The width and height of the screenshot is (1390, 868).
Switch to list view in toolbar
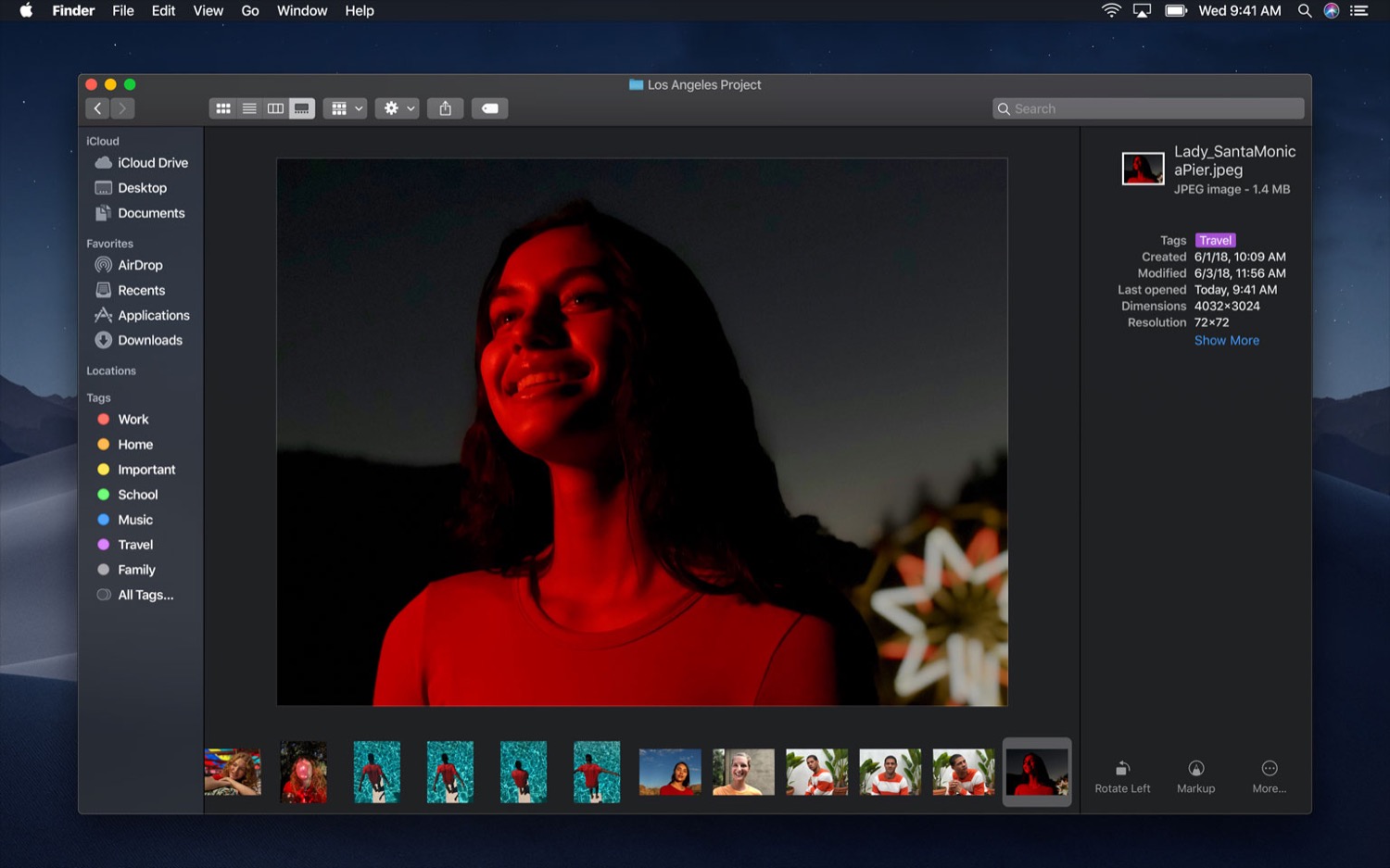click(x=249, y=108)
